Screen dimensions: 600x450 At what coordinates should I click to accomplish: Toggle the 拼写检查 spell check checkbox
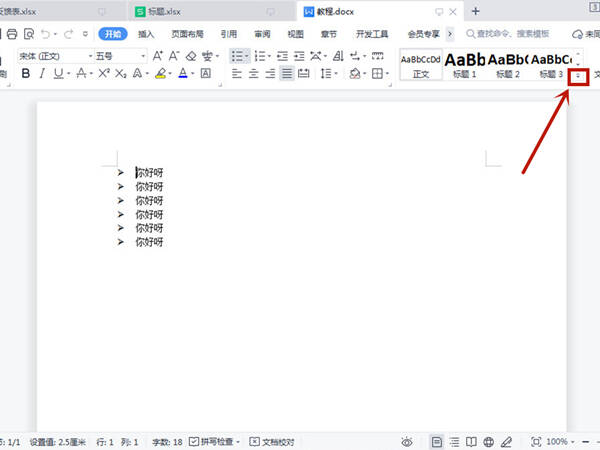[x=194, y=442]
